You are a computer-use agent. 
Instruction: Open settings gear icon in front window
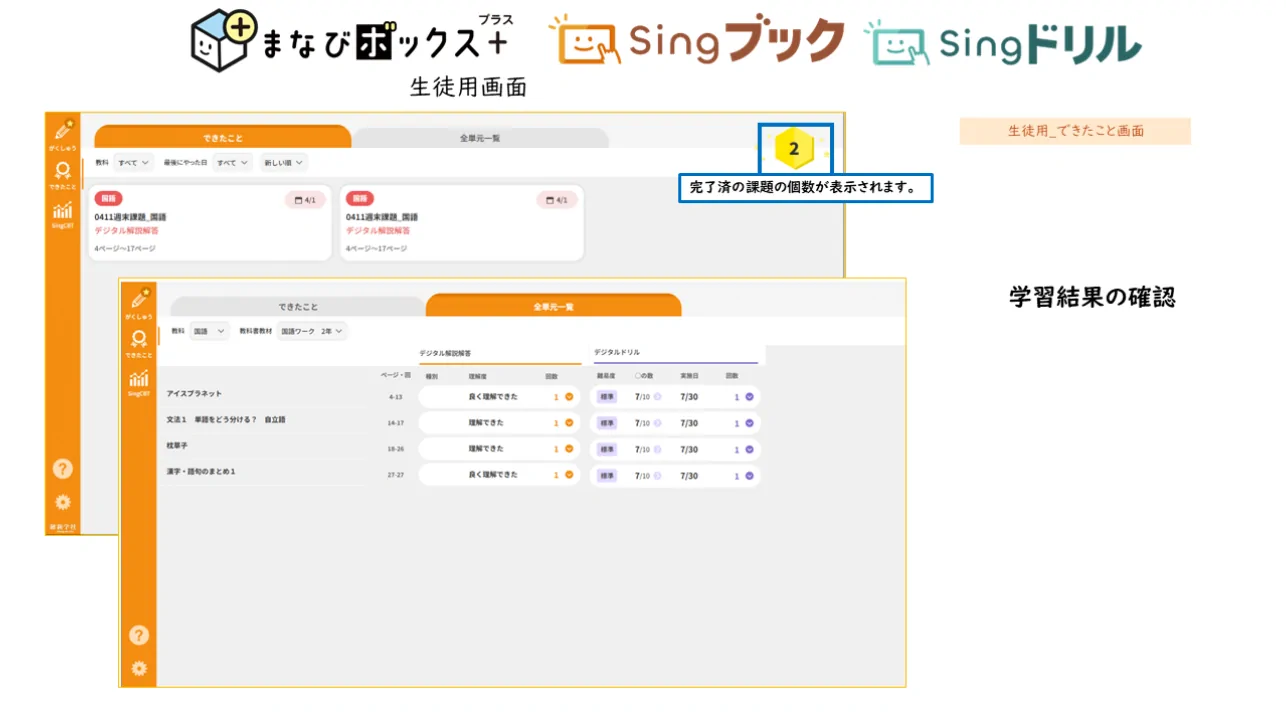pos(139,668)
